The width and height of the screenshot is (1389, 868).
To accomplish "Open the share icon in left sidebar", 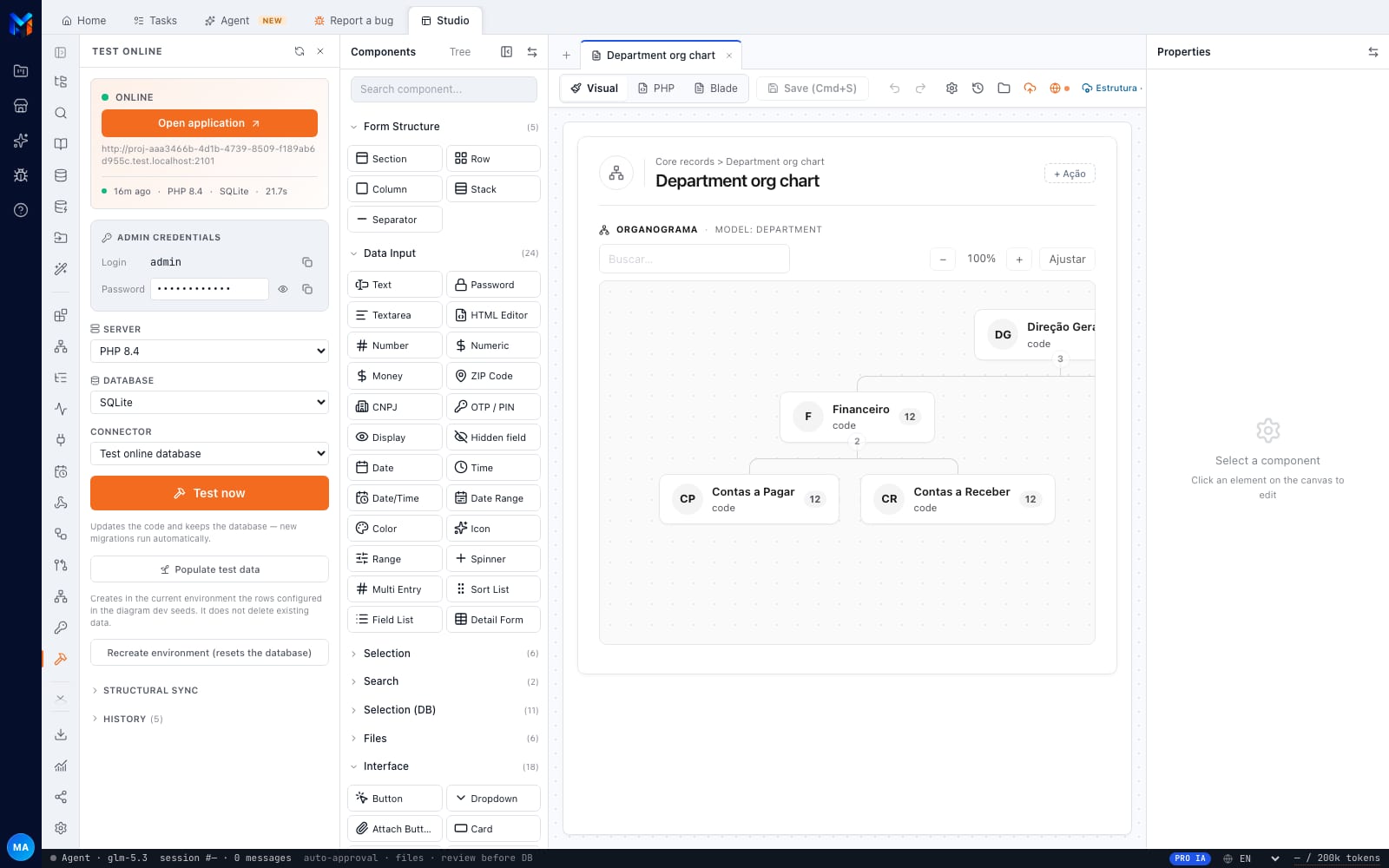I will pos(61,797).
